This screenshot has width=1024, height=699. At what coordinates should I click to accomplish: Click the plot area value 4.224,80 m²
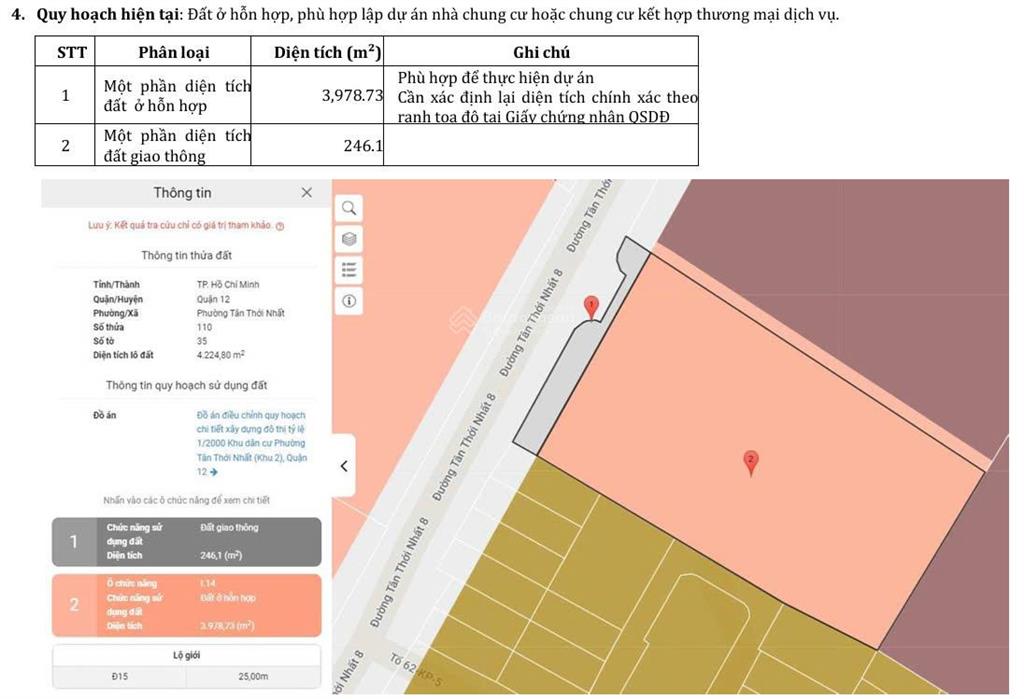click(221, 355)
